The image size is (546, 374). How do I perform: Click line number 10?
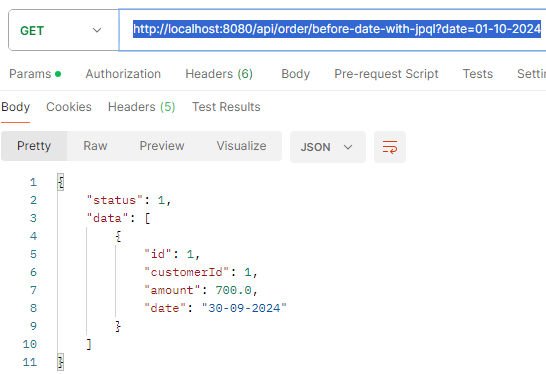tap(30, 344)
